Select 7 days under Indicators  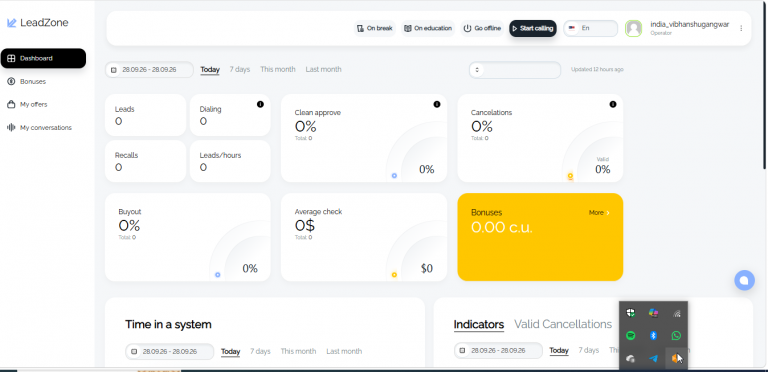tap(589, 350)
